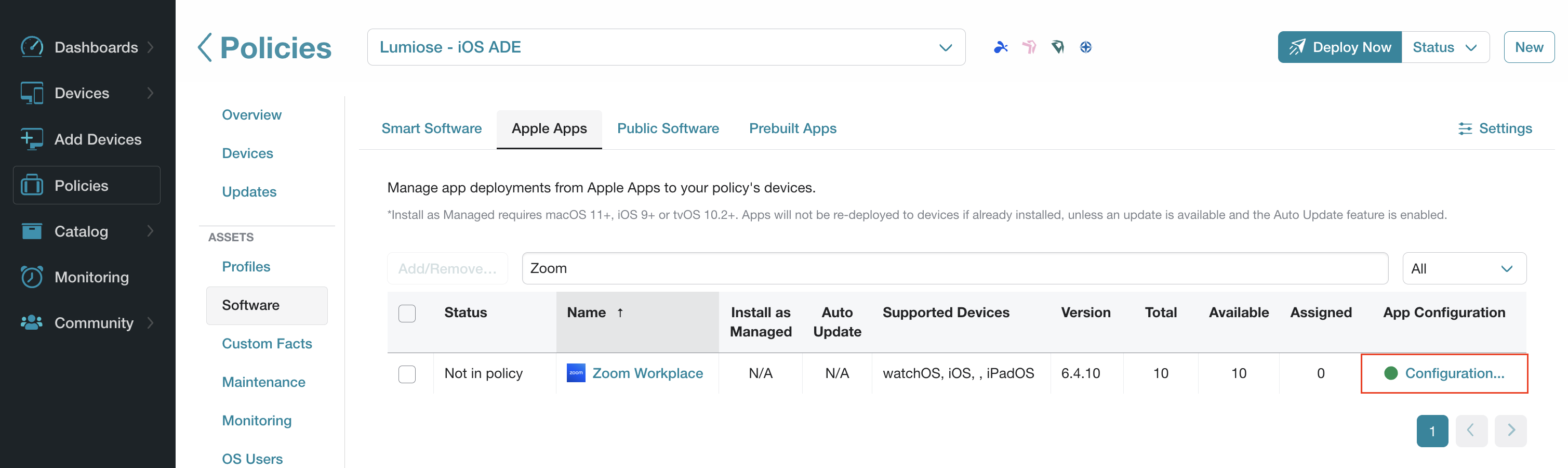Open the All filter dropdown
The width and height of the screenshot is (1568, 468).
1464,268
